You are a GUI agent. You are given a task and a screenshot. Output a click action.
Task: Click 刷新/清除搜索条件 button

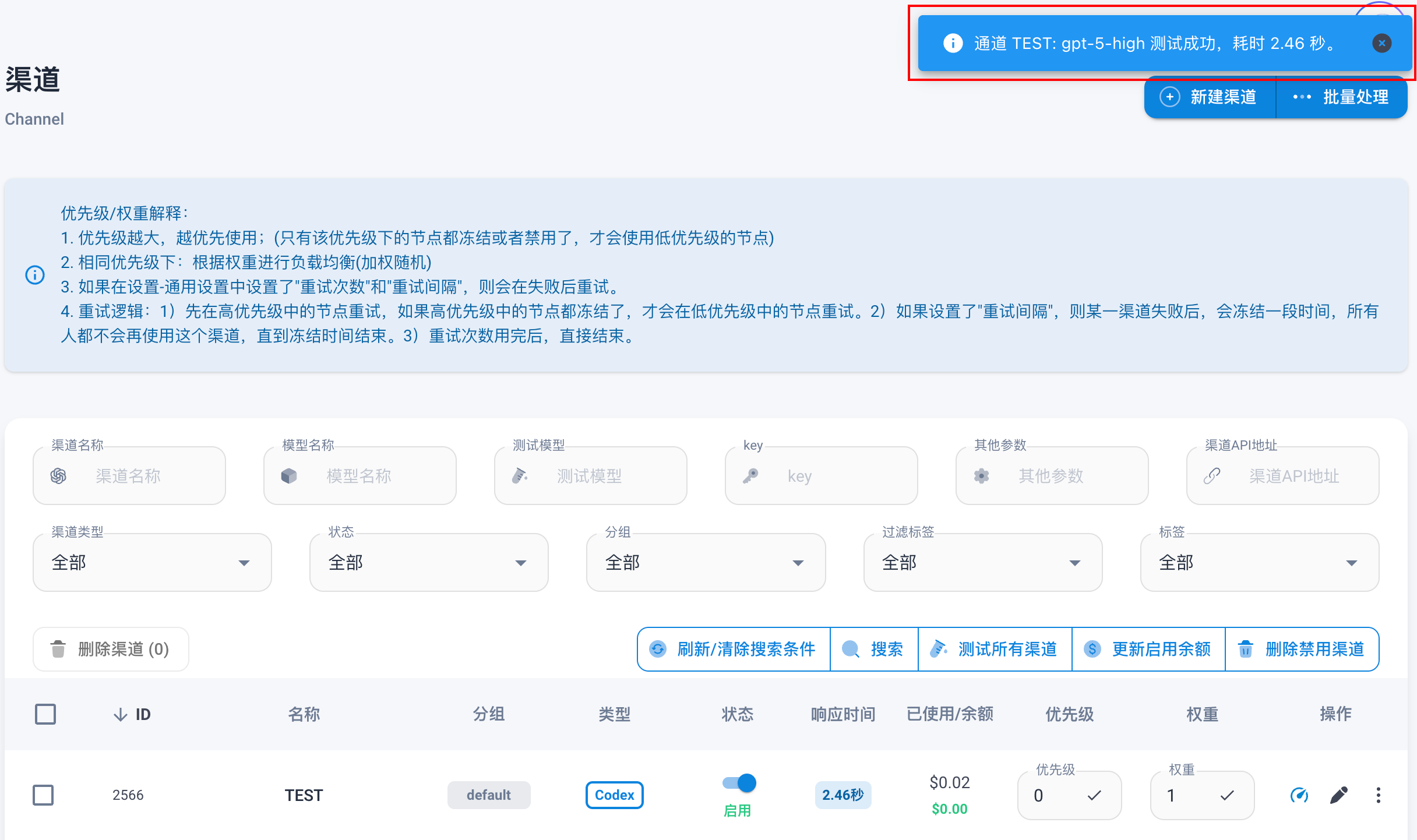[x=734, y=649]
